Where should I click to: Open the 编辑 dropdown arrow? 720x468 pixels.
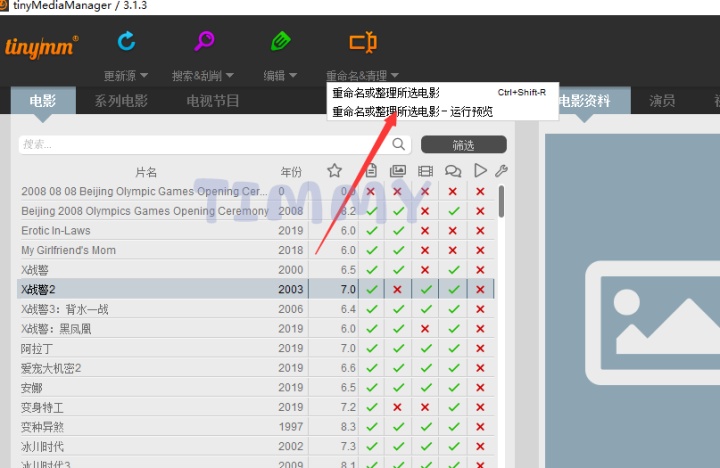tap(293, 75)
